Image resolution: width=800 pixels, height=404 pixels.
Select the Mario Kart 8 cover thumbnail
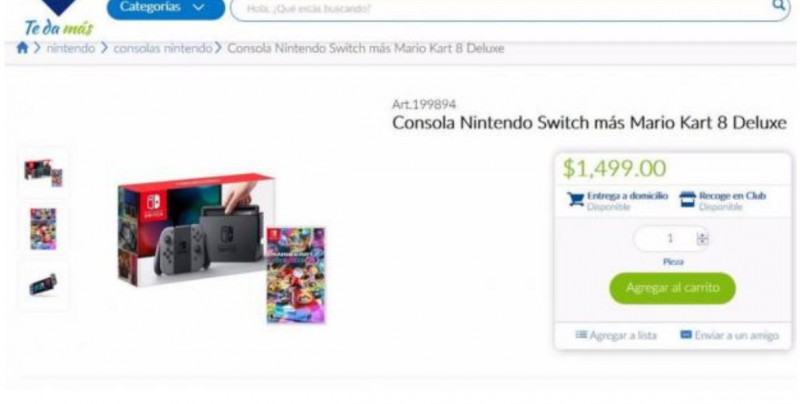tap(44, 229)
